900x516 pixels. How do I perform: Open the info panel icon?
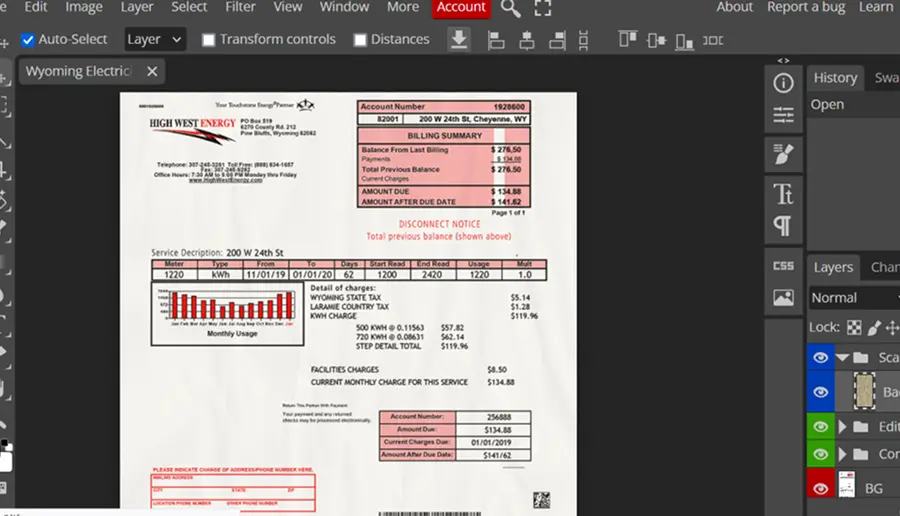[783, 83]
